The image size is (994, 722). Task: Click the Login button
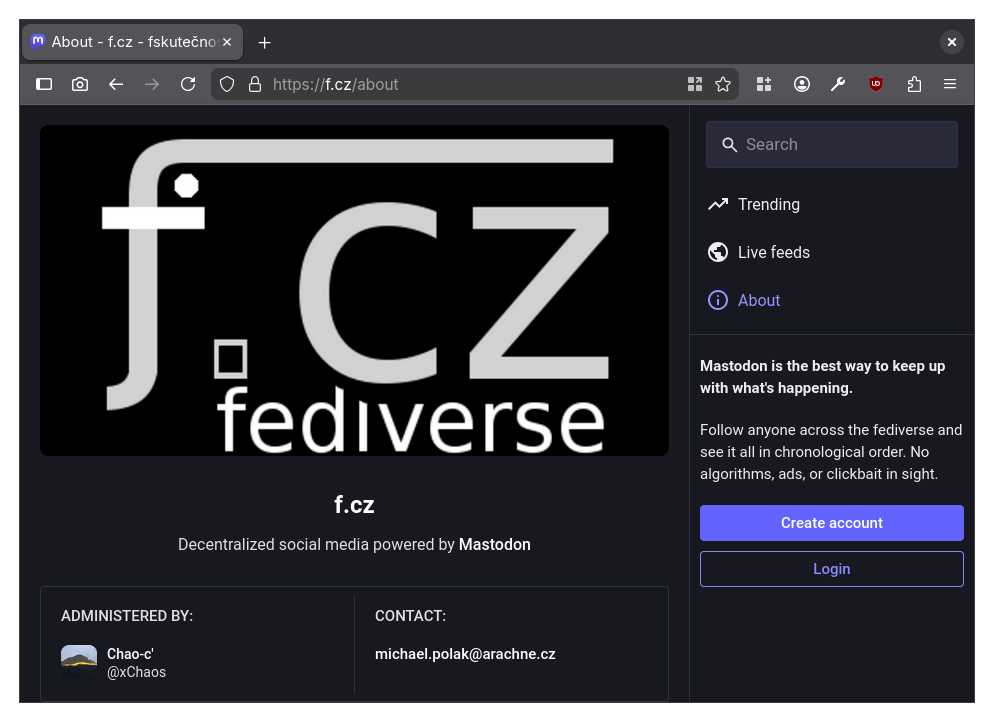point(832,569)
